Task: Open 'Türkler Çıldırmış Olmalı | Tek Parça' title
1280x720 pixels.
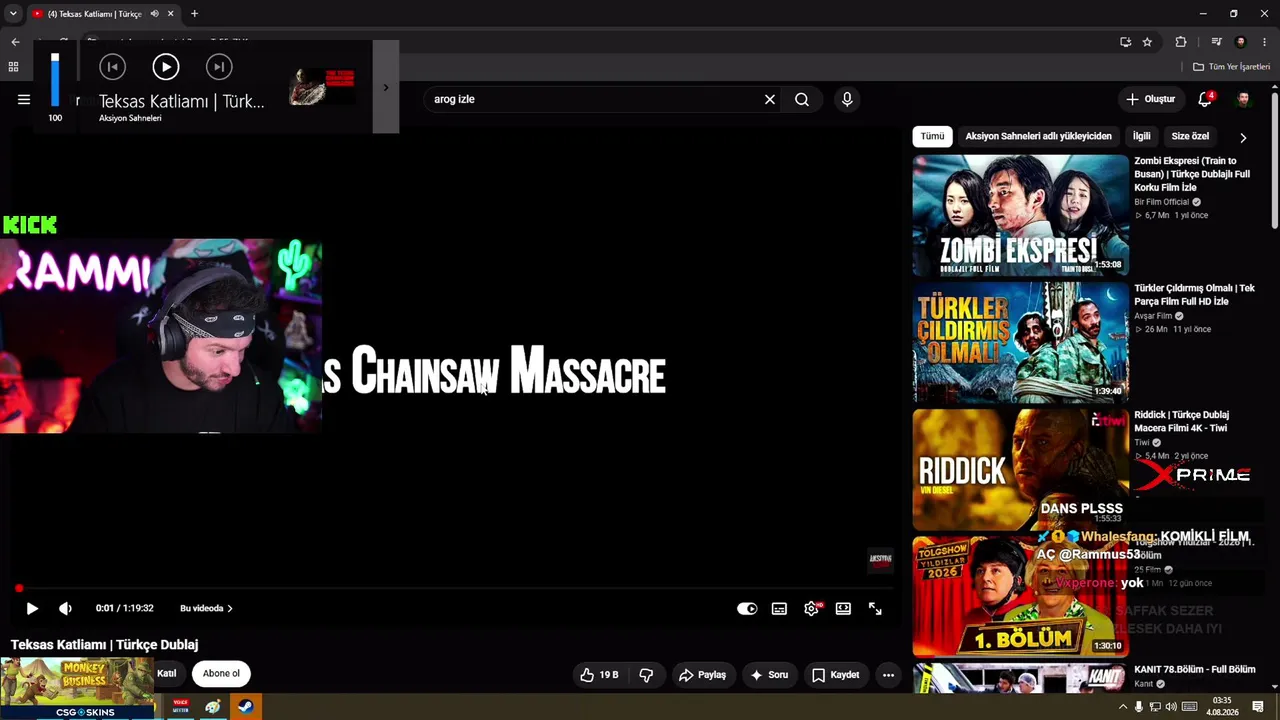Action: click(x=1194, y=295)
